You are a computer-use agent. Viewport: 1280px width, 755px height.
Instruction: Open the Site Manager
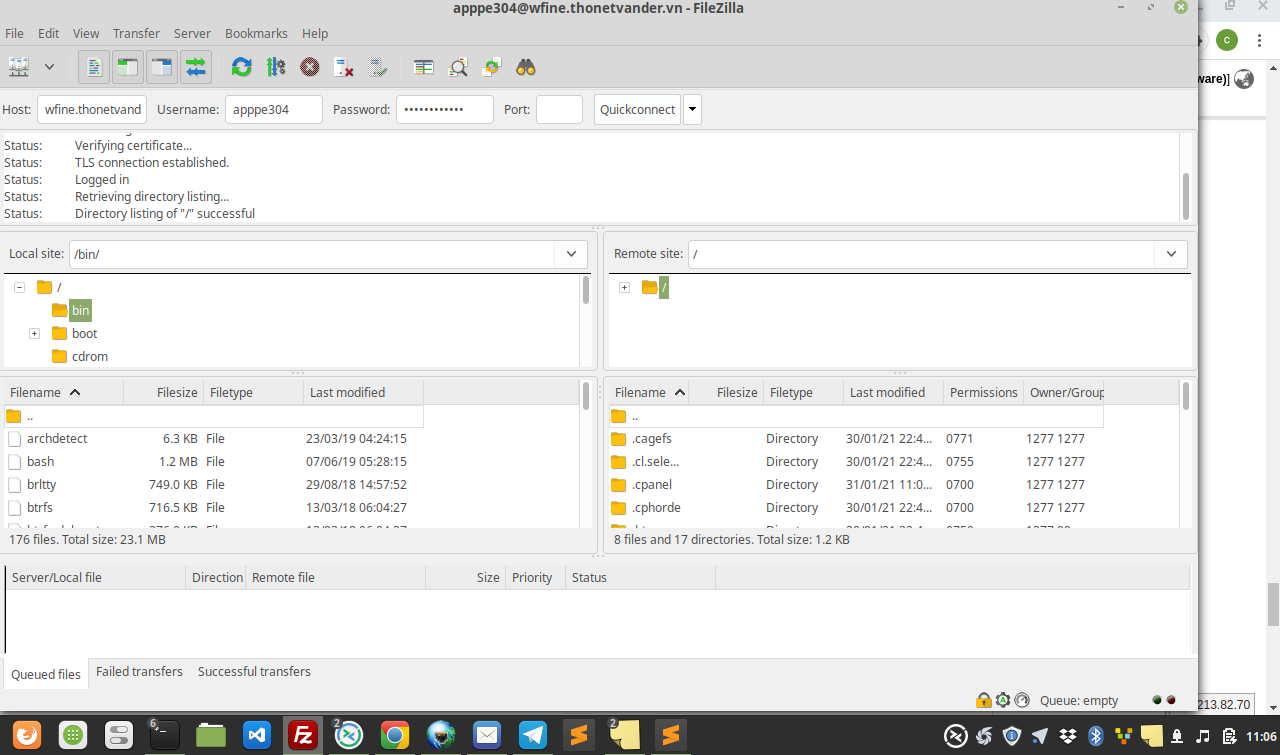tap(19, 67)
